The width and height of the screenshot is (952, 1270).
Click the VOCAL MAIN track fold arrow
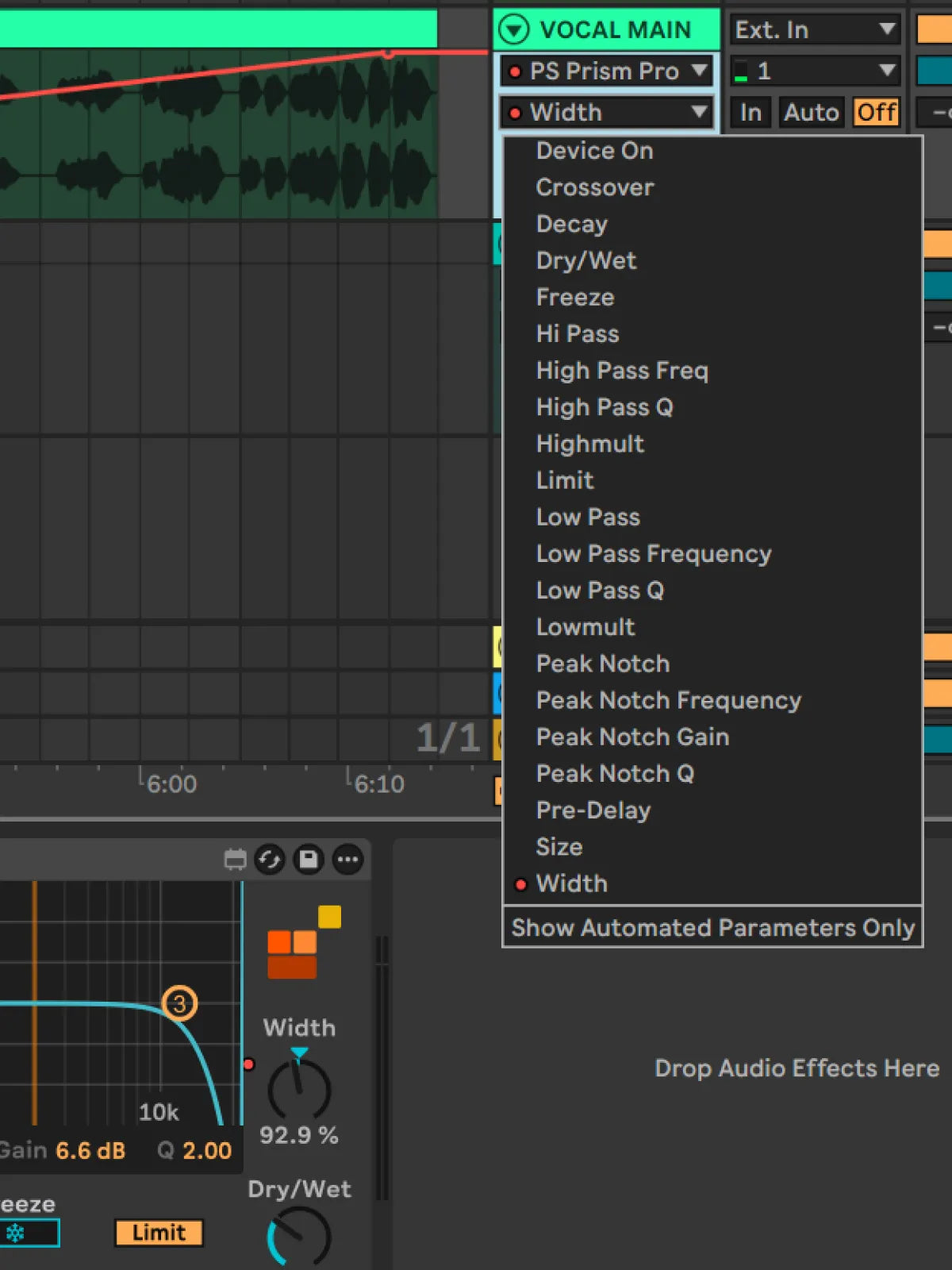click(513, 30)
